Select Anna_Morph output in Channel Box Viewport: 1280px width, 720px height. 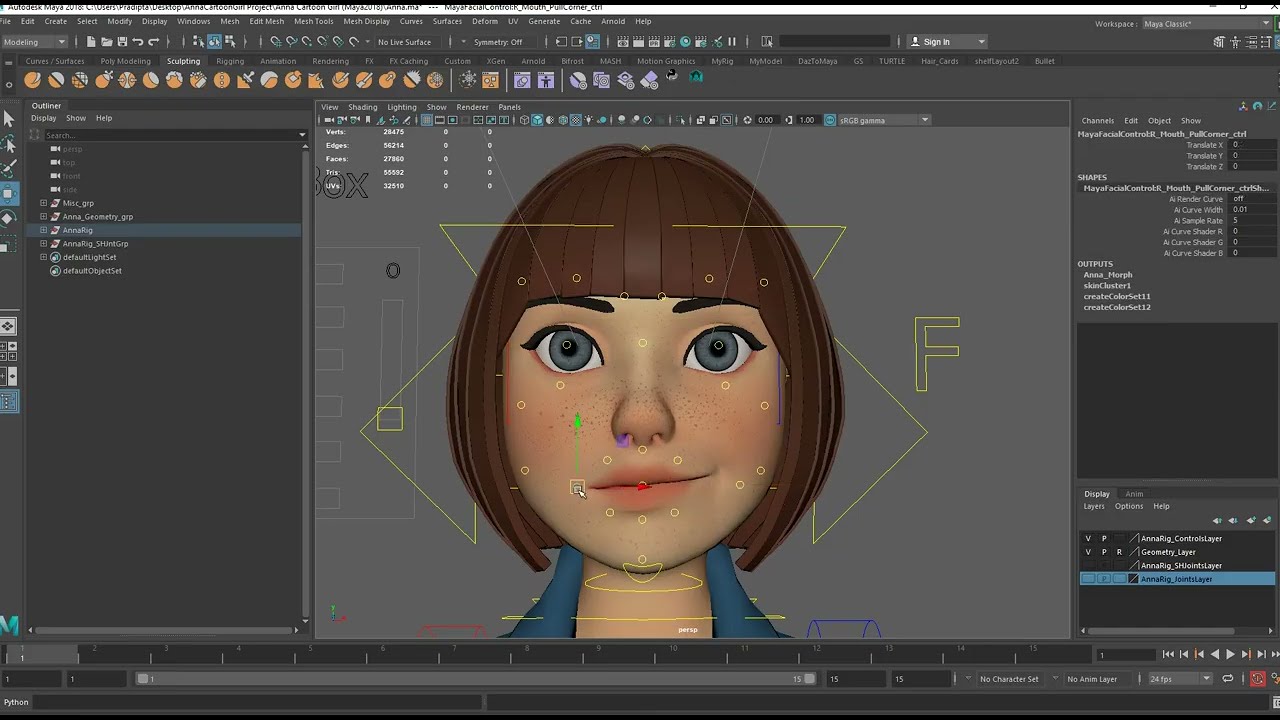click(x=1108, y=275)
